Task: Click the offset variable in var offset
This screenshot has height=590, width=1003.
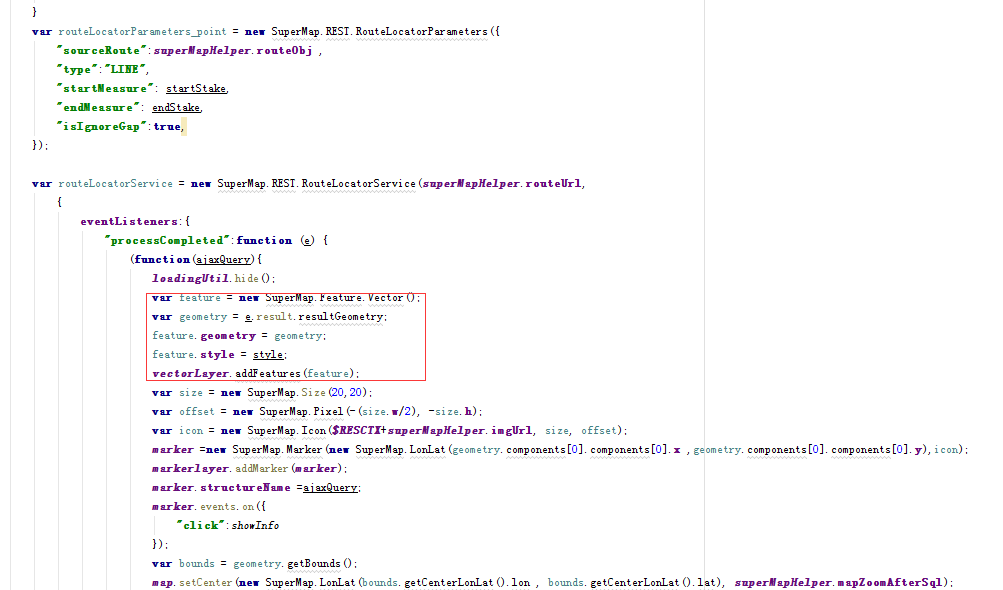Action: pyautogui.click(x=196, y=411)
